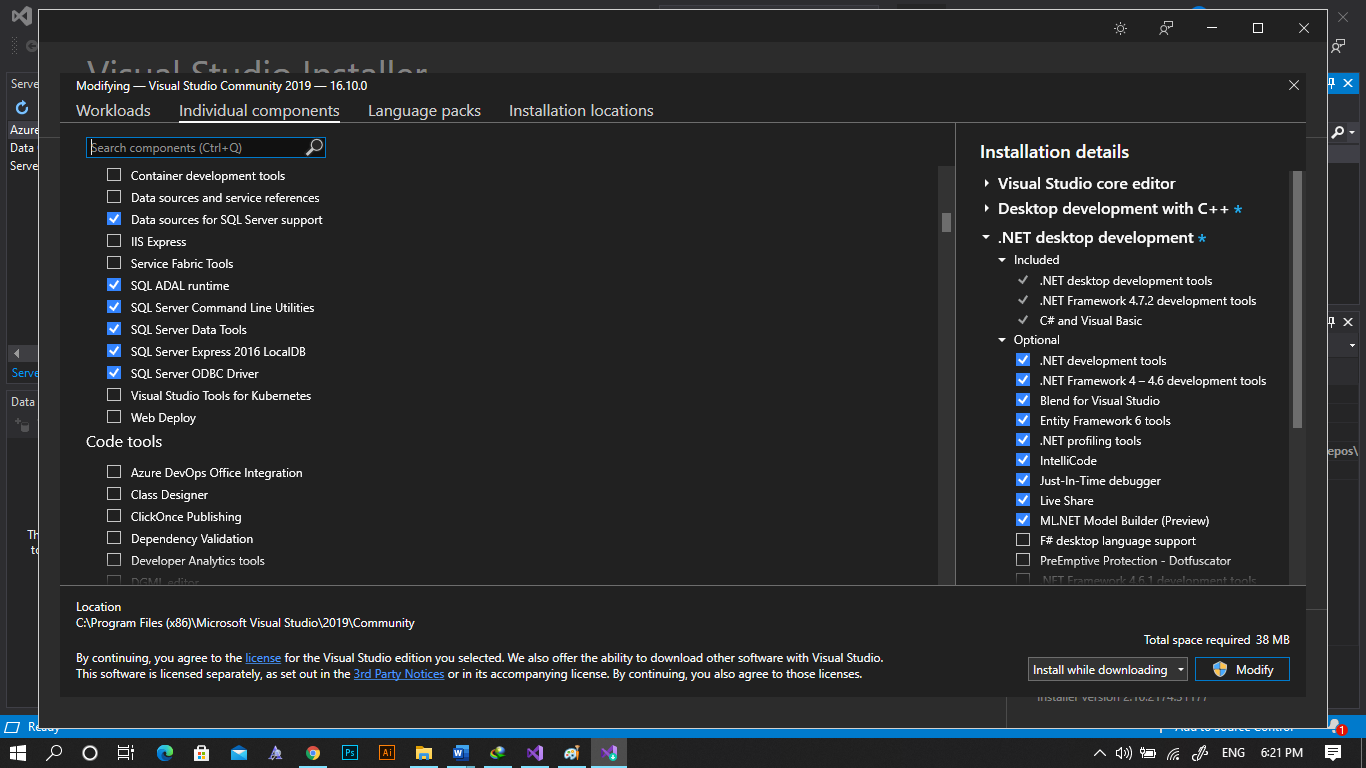This screenshot has height=768, width=1366.
Task: Check IIS Express component
Action: pyautogui.click(x=114, y=241)
